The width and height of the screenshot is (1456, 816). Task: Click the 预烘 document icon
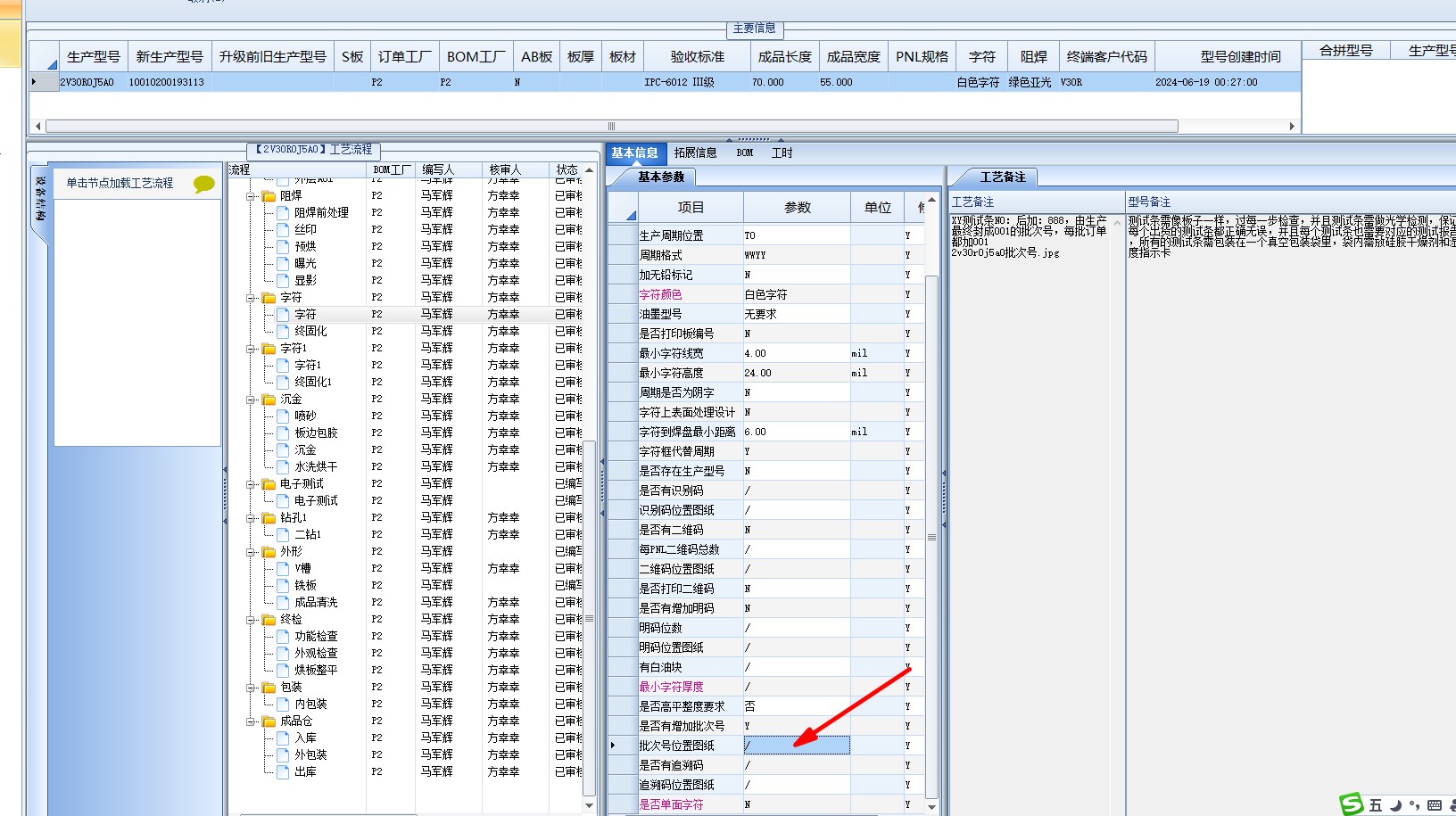click(x=284, y=247)
